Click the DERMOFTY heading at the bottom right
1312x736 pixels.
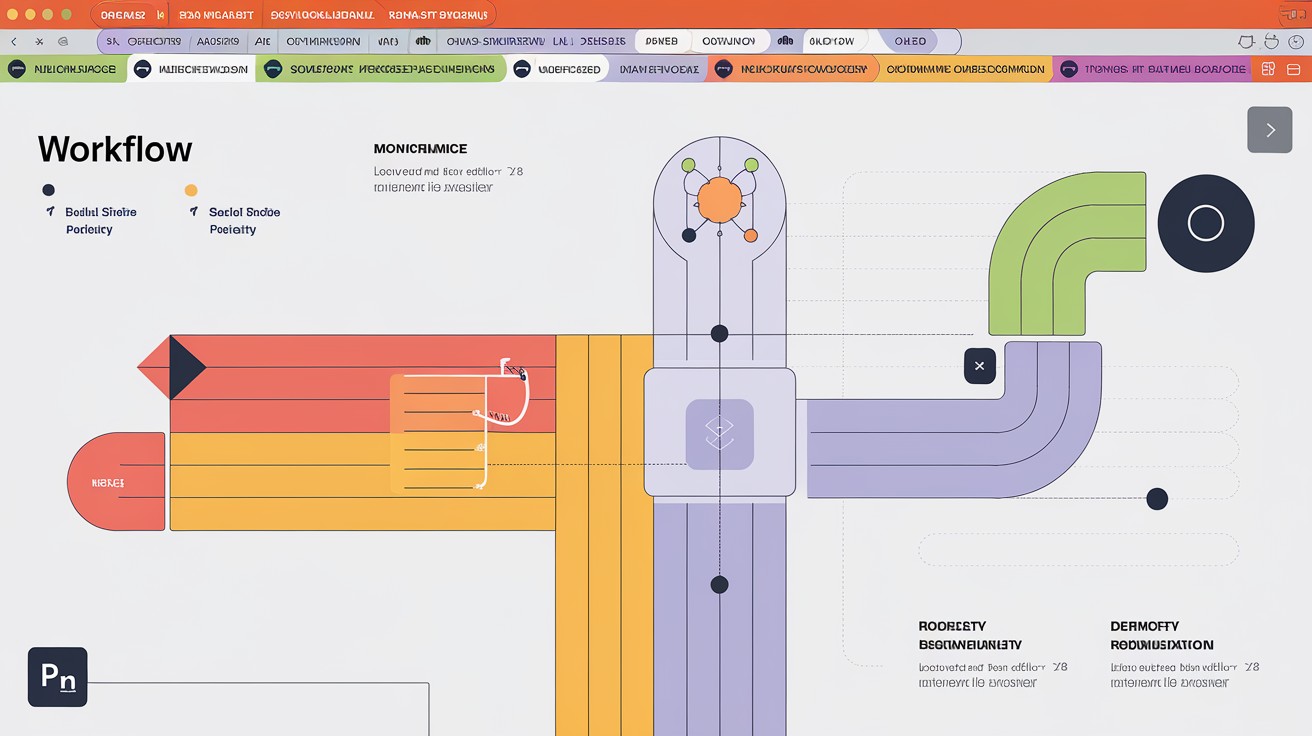1144,626
